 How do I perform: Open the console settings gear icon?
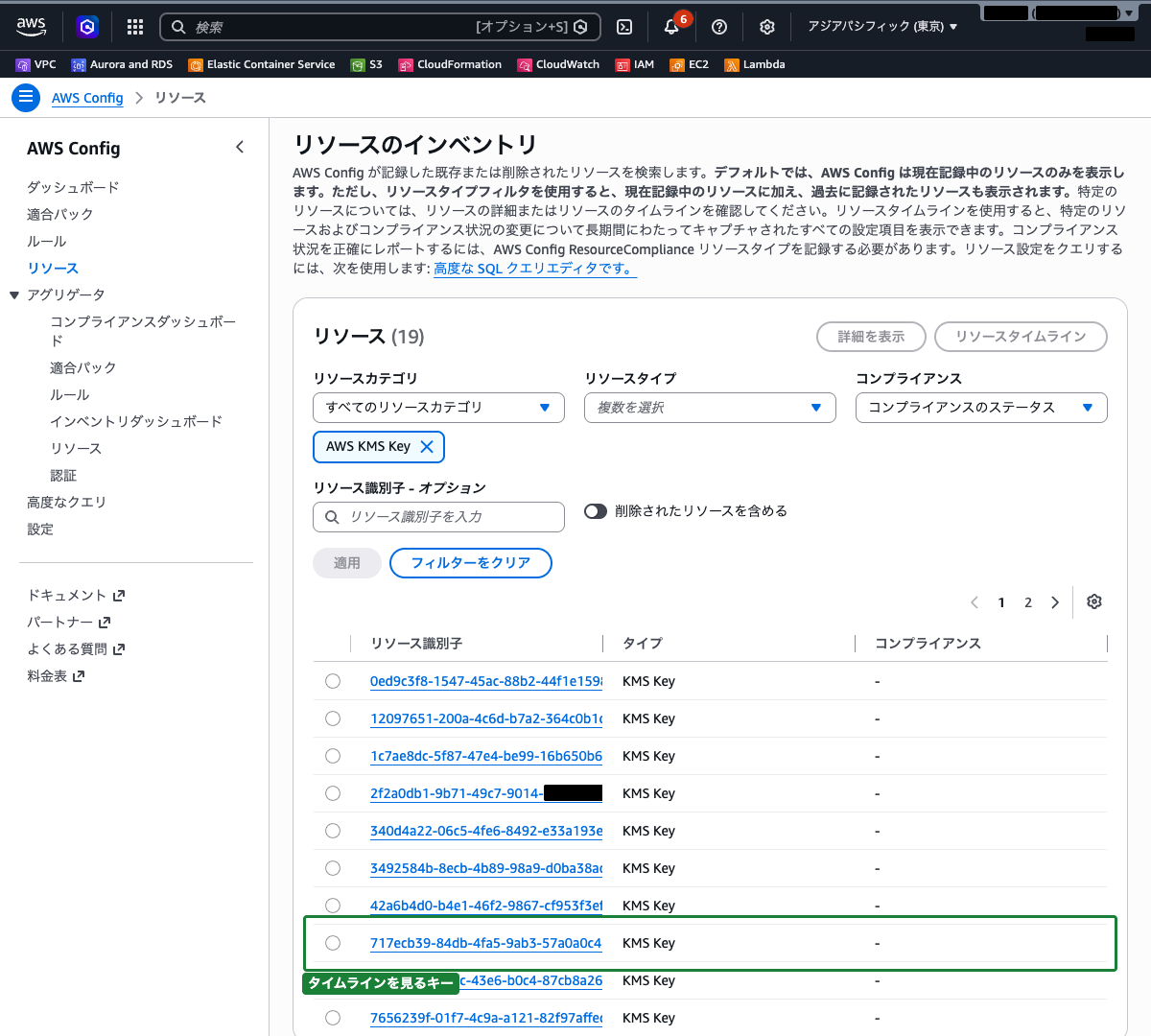(x=767, y=27)
